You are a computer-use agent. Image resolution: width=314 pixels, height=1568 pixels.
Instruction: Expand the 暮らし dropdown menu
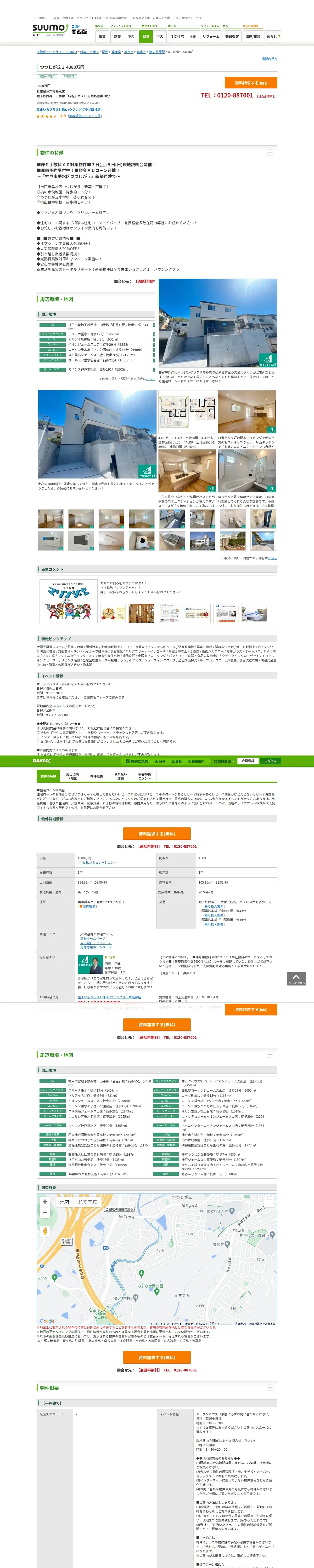(273, 37)
